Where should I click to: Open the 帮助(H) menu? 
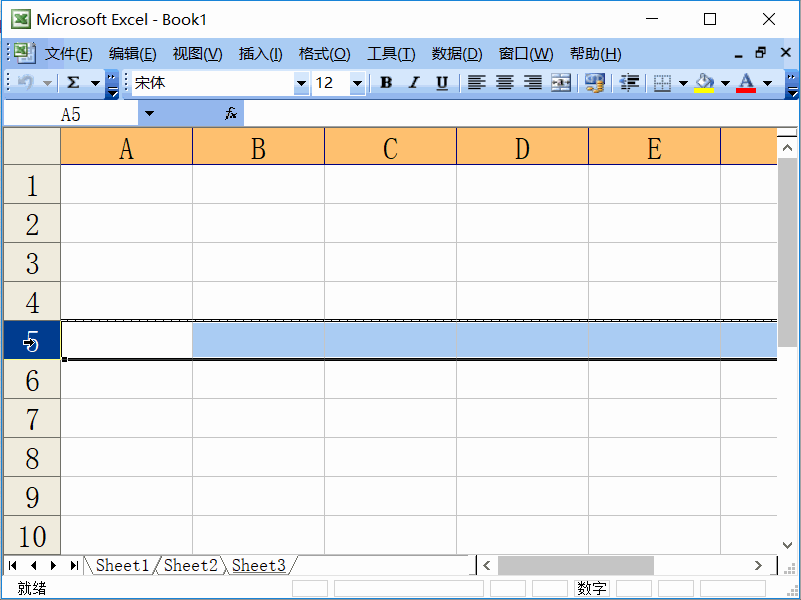pos(596,54)
